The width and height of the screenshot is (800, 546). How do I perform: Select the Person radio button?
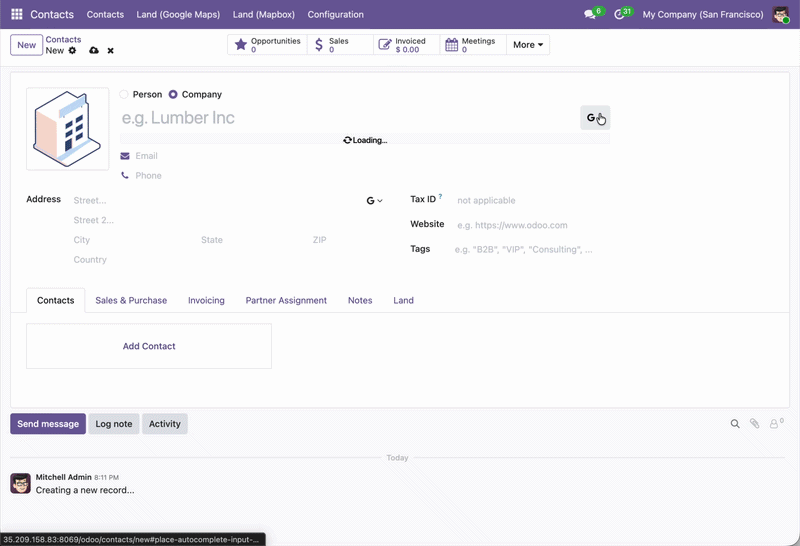point(124,94)
